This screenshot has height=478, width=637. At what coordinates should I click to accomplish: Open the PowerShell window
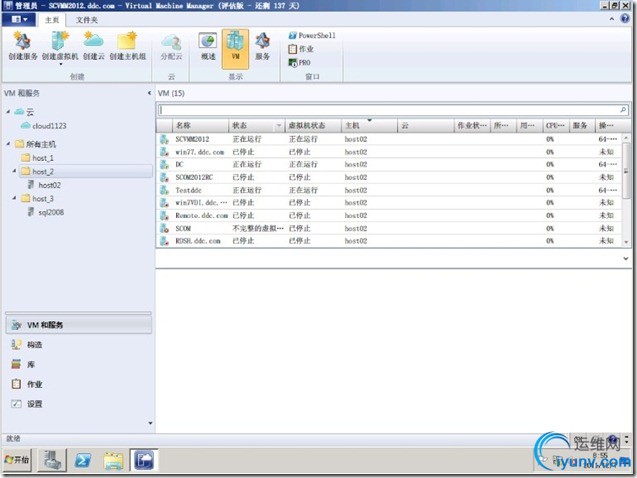312,35
